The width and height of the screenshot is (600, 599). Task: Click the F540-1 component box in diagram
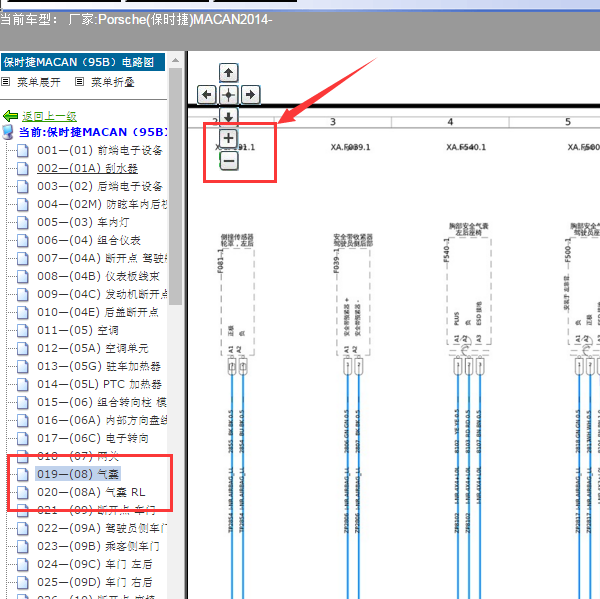coord(469,291)
